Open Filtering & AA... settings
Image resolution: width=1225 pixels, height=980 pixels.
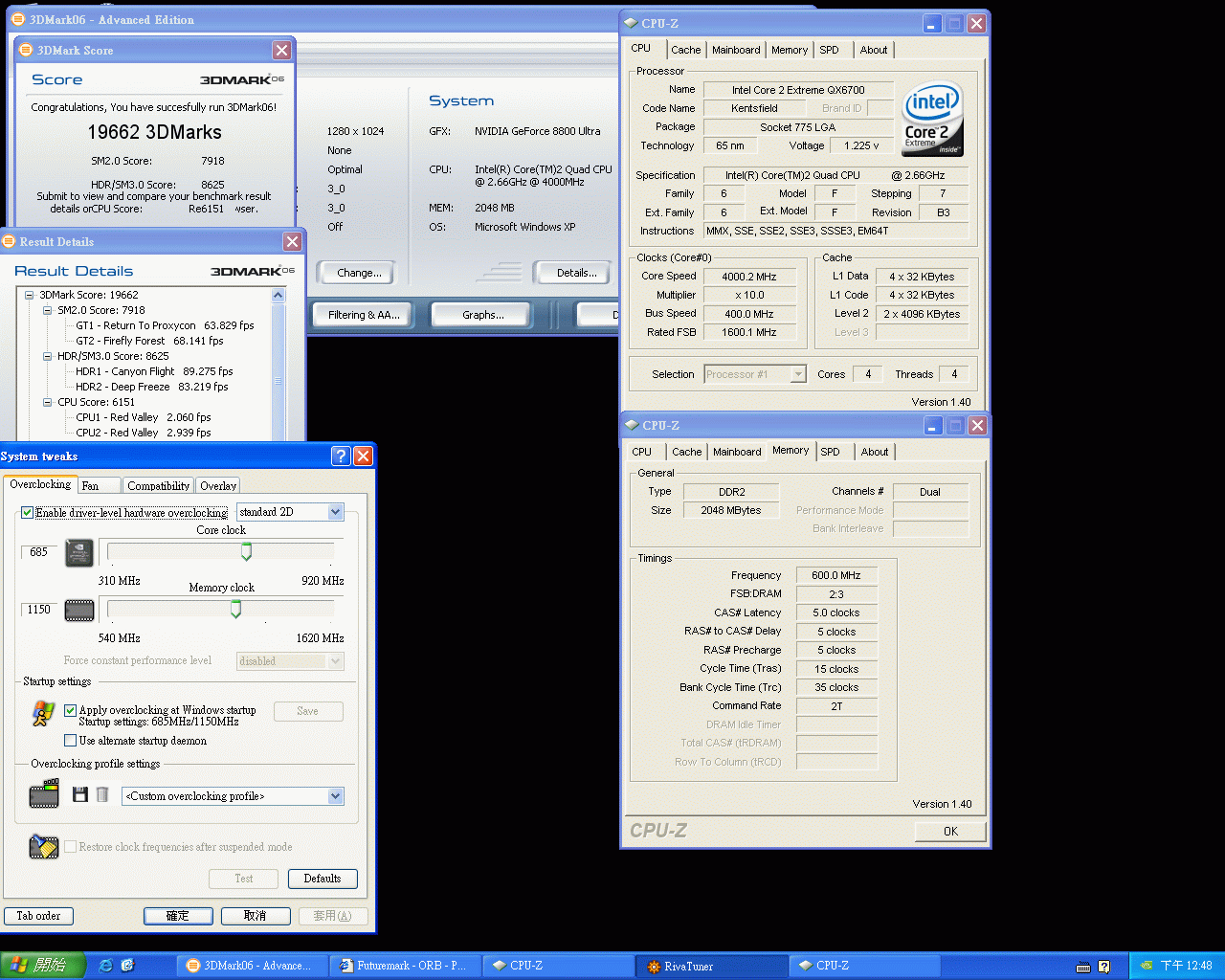(x=364, y=315)
